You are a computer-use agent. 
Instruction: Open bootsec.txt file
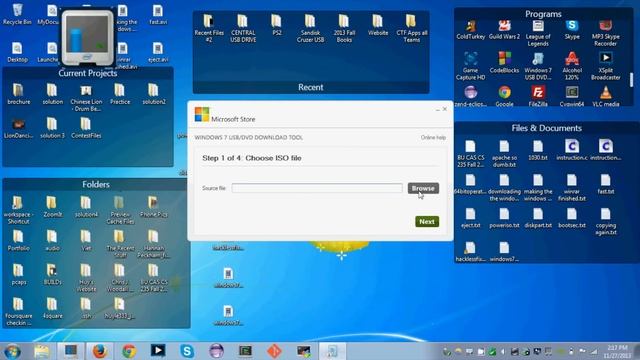click(572, 218)
